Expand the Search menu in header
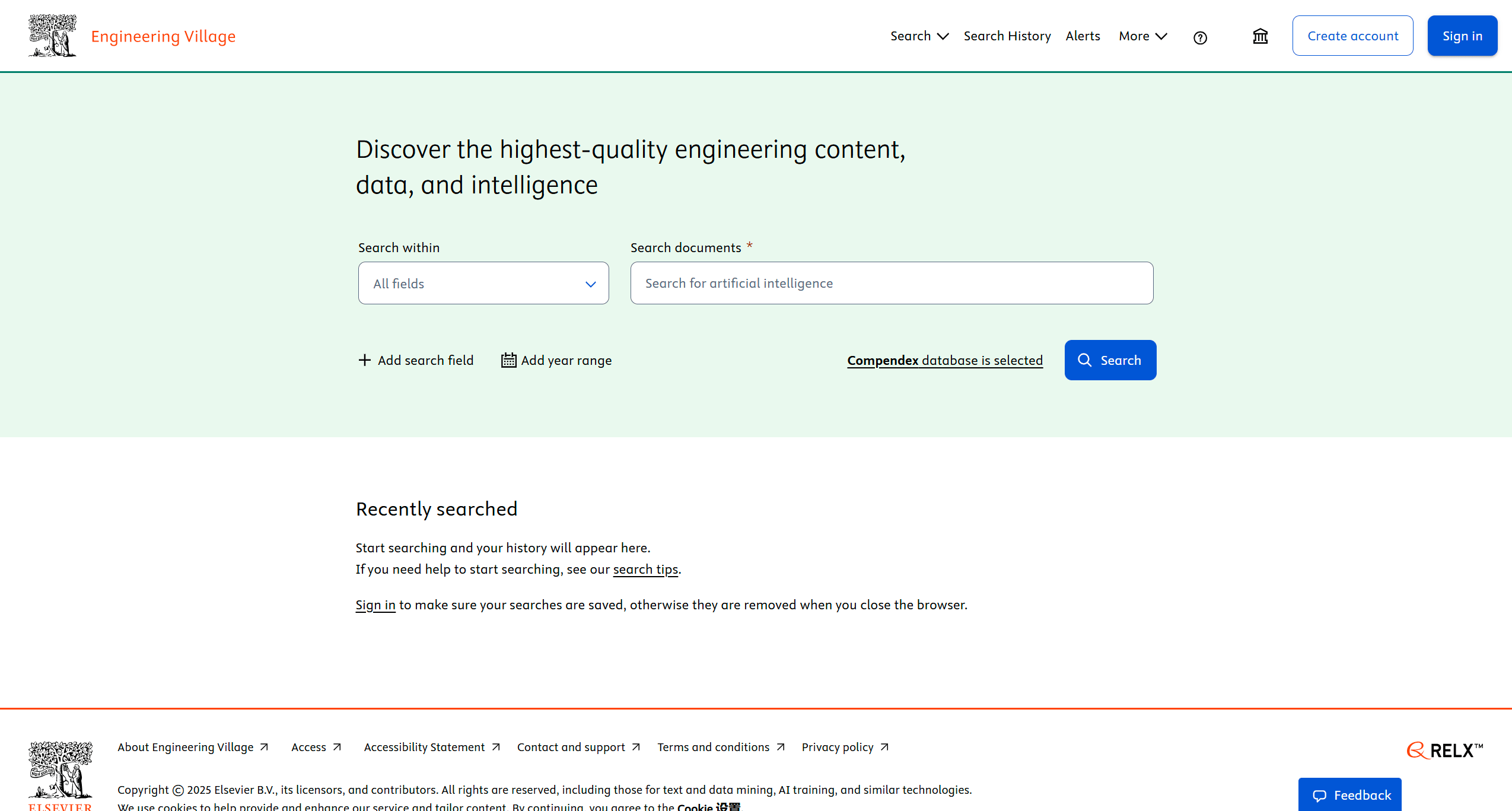The image size is (1512, 811). click(x=919, y=36)
